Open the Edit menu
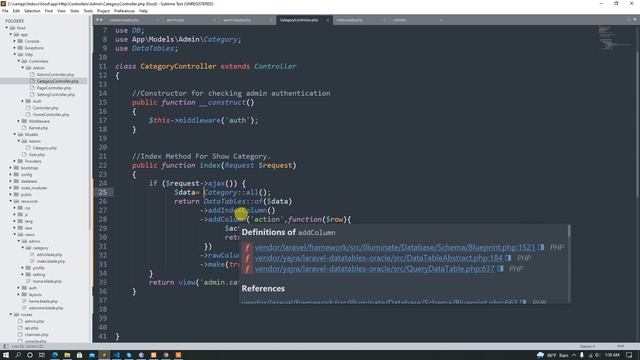The width and height of the screenshot is (640, 360). [16, 11]
